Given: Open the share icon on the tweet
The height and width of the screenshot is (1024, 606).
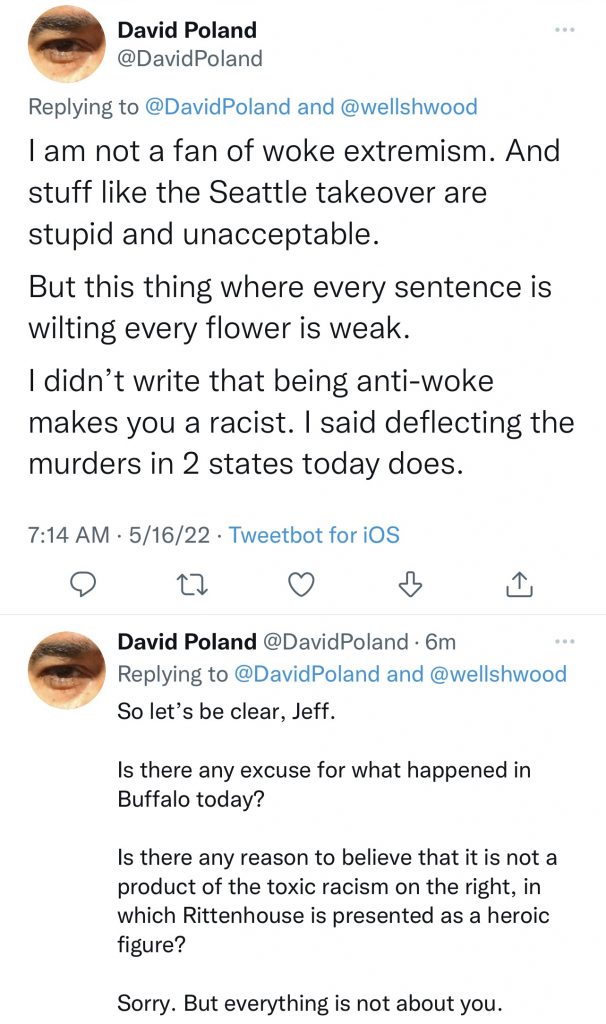Looking at the screenshot, I should 518,584.
